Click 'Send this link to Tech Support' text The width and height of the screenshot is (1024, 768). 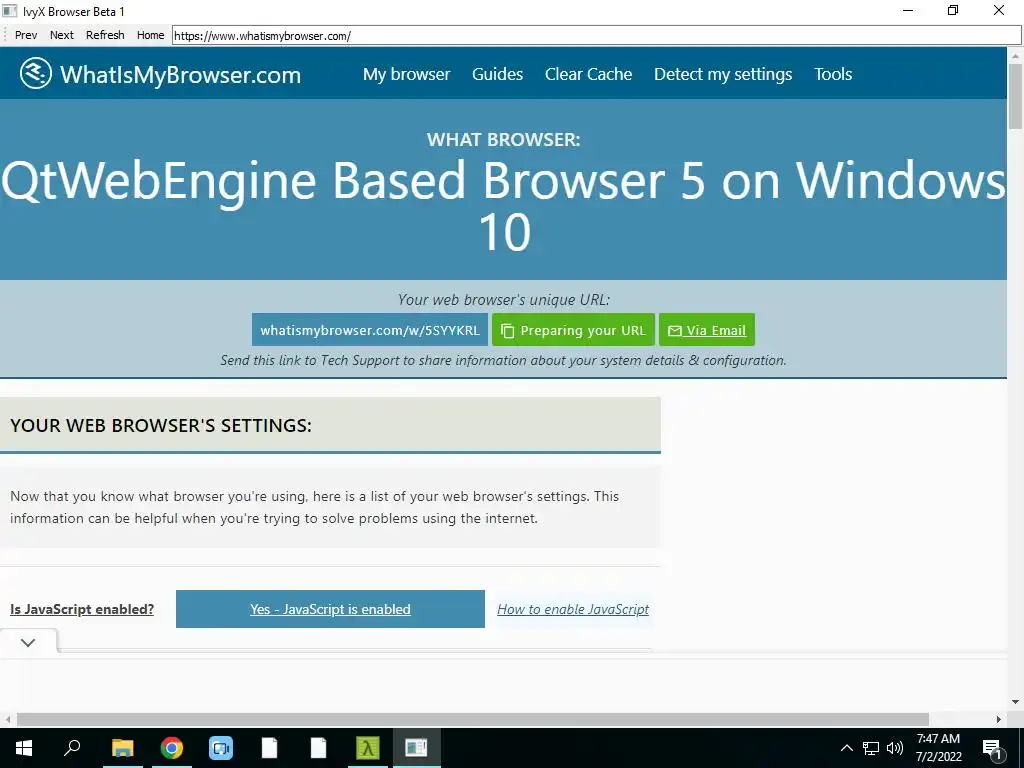(x=504, y=360)
